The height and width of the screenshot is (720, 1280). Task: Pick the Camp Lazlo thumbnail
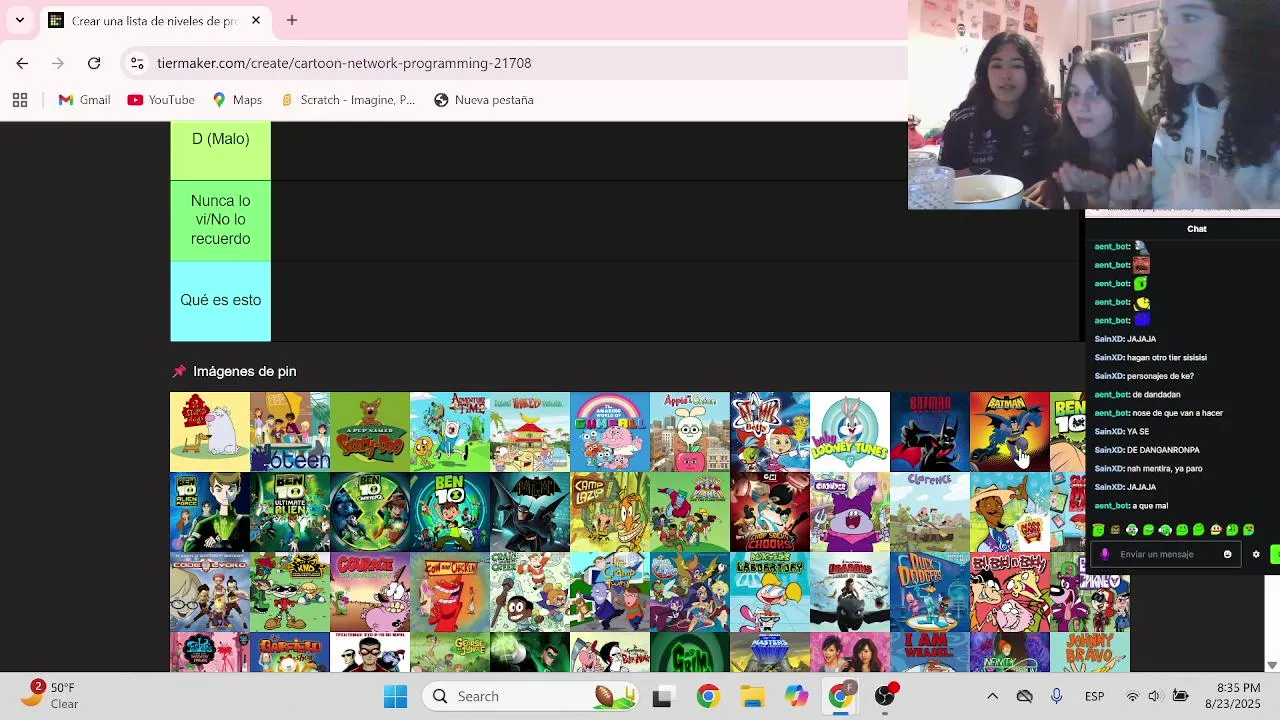click(610, 512)
